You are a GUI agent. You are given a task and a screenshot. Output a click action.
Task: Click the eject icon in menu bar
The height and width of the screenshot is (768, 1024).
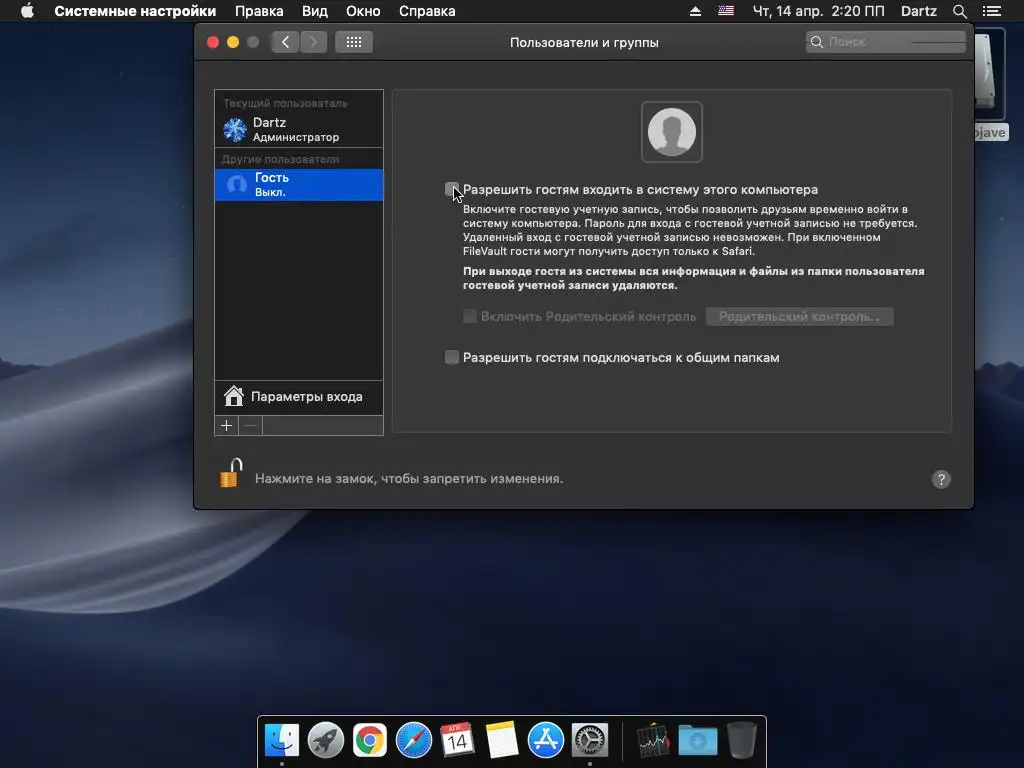(696, 11)
